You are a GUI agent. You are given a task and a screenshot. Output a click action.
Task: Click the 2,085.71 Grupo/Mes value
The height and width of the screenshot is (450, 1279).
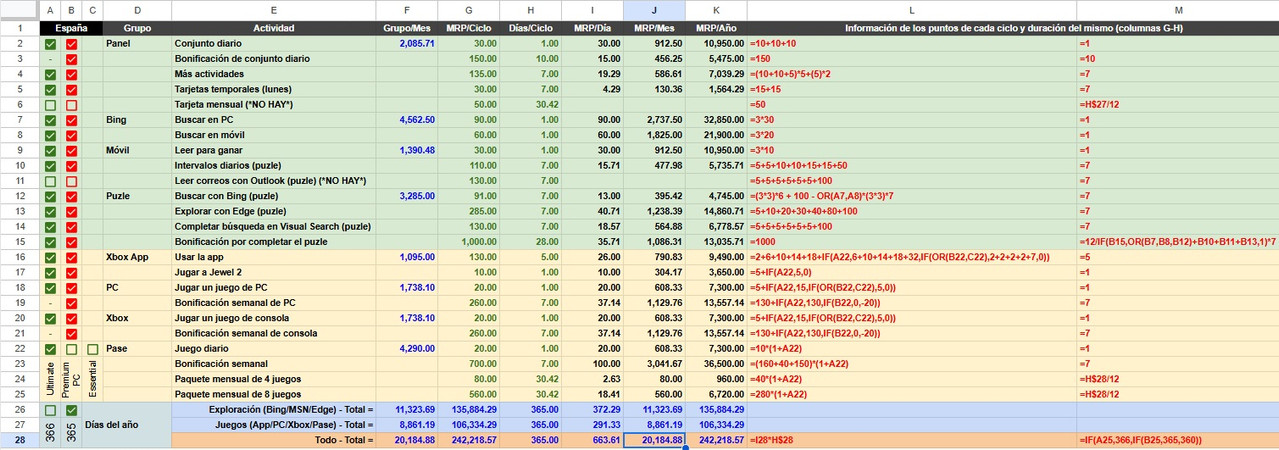[x=406, y=45]
